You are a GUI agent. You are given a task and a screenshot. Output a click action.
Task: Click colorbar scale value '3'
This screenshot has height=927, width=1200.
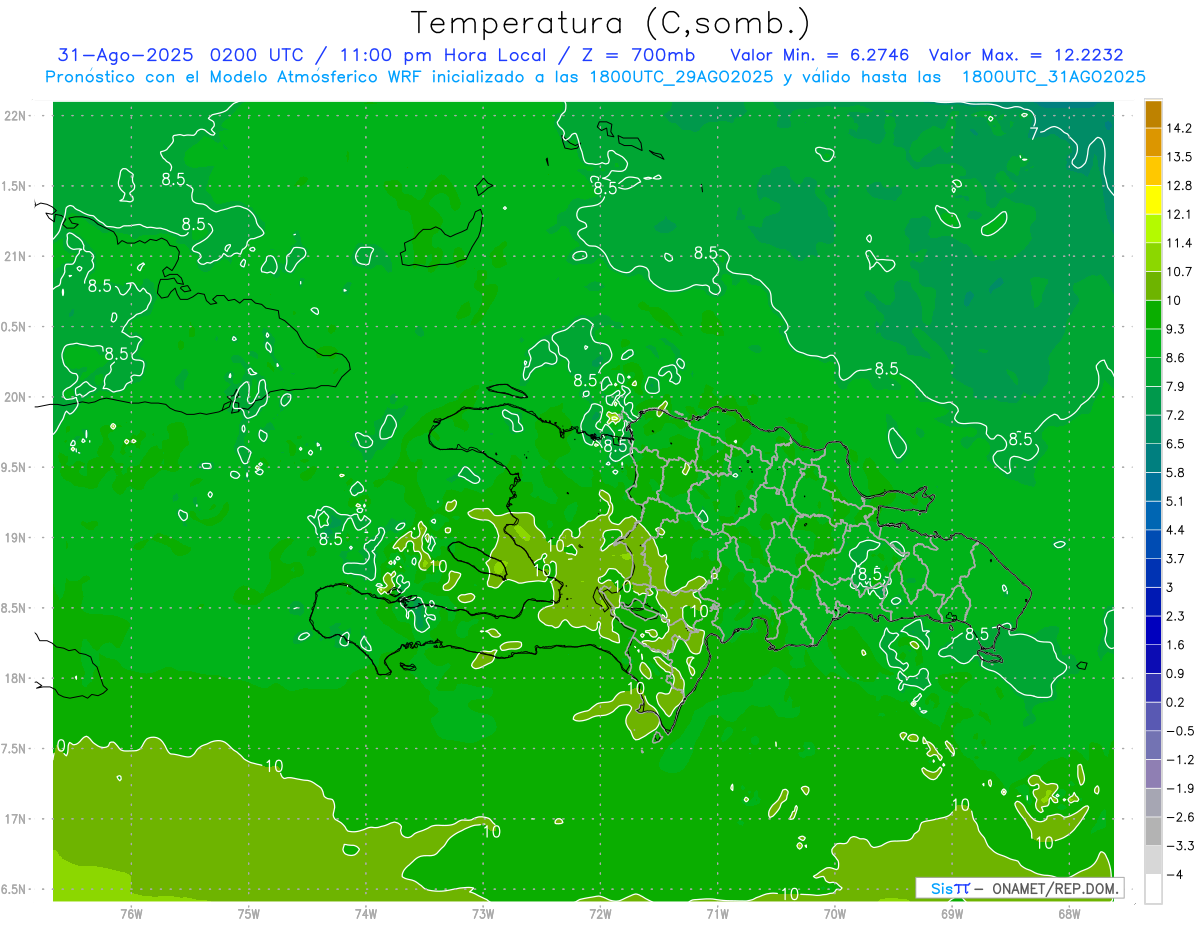click(1171, 587)
